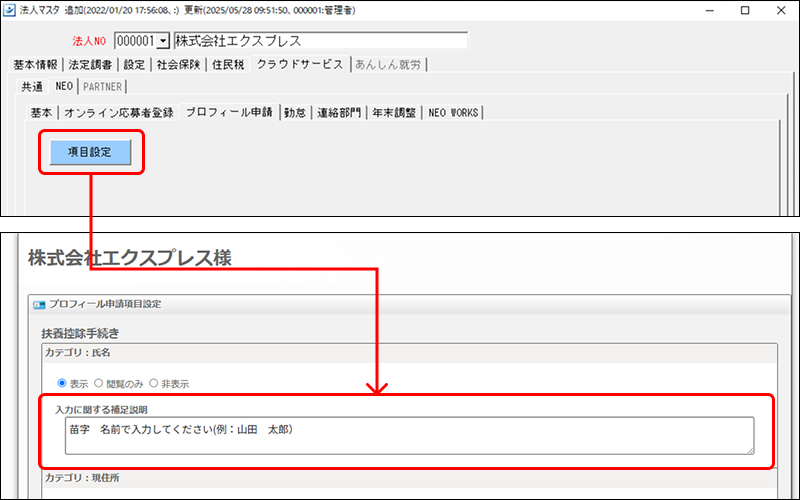Click the 法人NO label
800x500 pixels.
click(89, 41)
